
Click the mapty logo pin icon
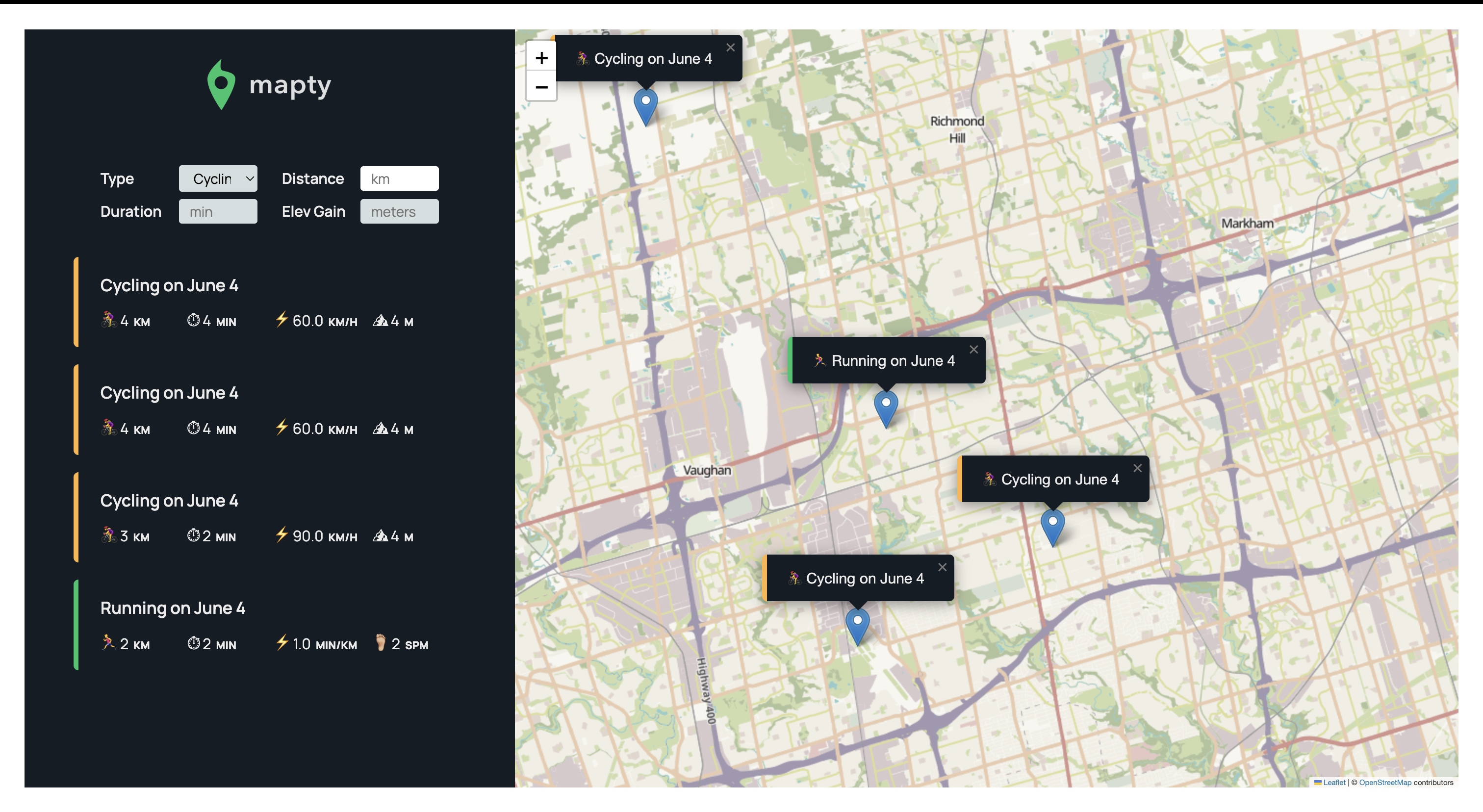pos(221,85)
